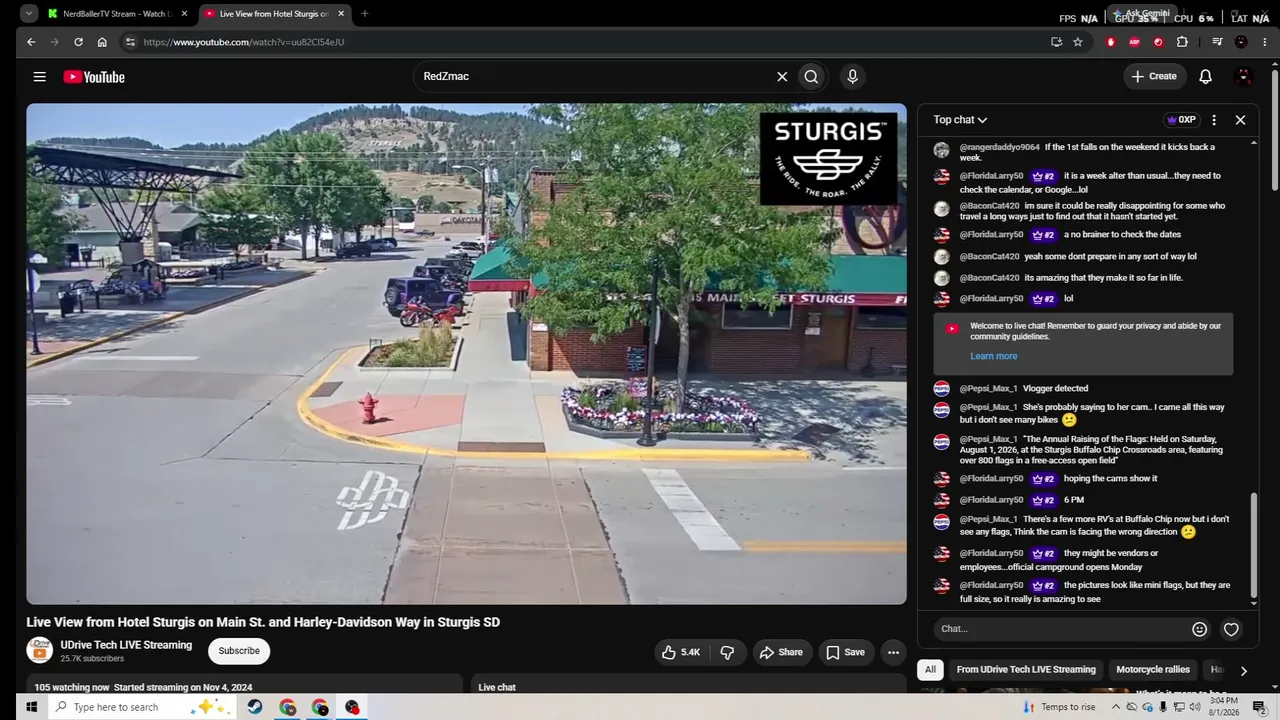Go to YouTube home via the logo
The width and height of the screenshot is (1280, 720).
(94, 77)
